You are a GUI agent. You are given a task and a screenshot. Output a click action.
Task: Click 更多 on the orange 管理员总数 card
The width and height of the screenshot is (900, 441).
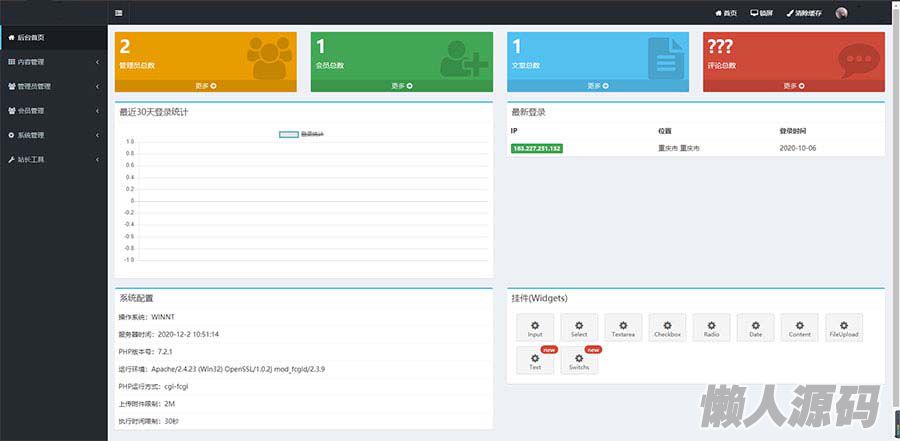[x=206, y=86]
